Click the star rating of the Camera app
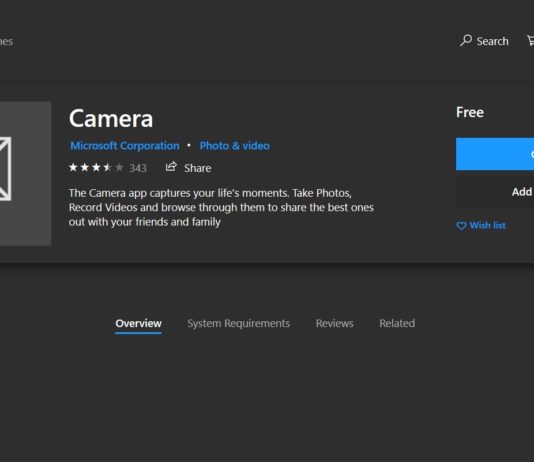Screen dimensions: 534x462 point(96,168)
